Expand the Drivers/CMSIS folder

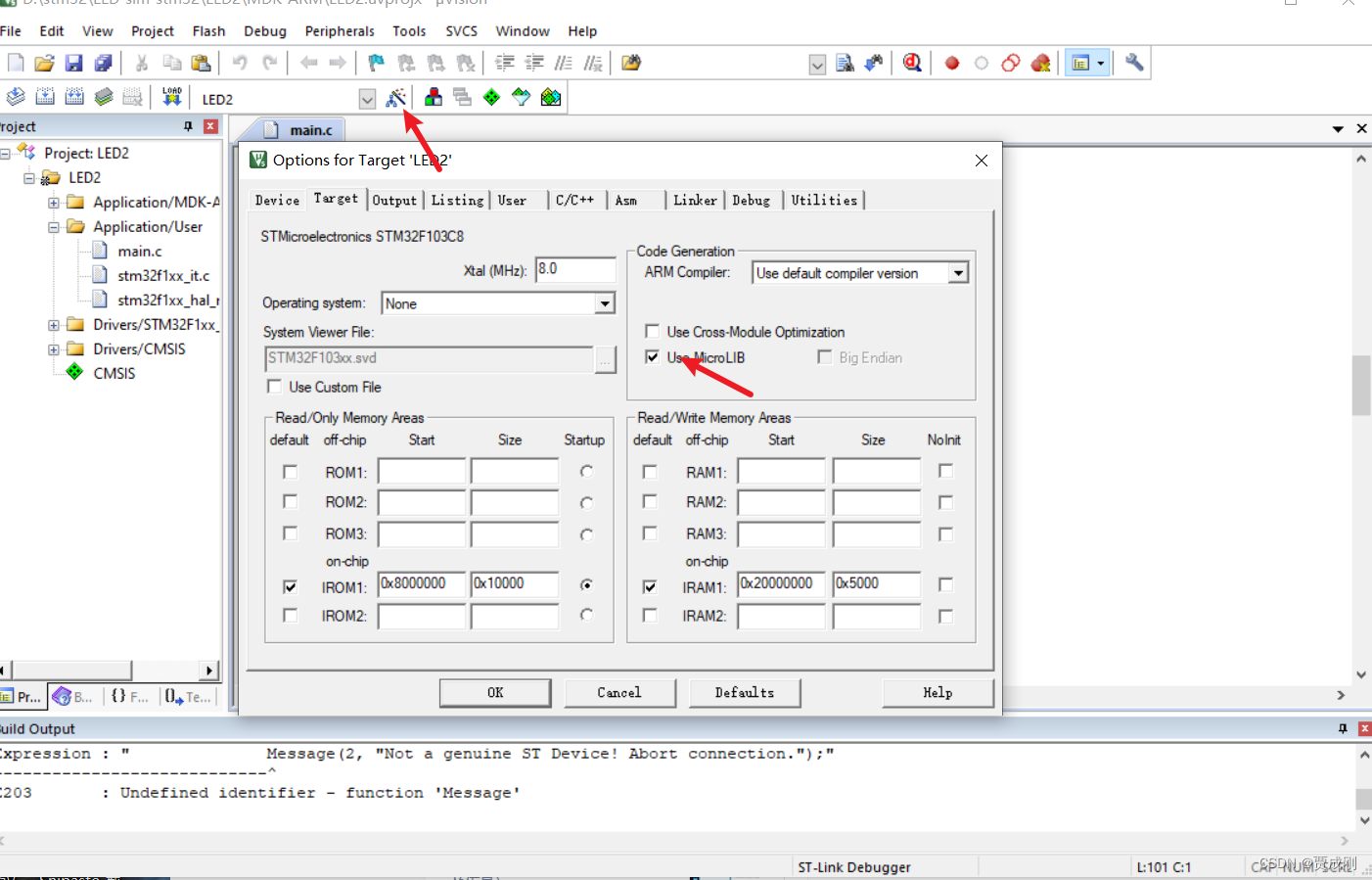click(x=54, y=349)
